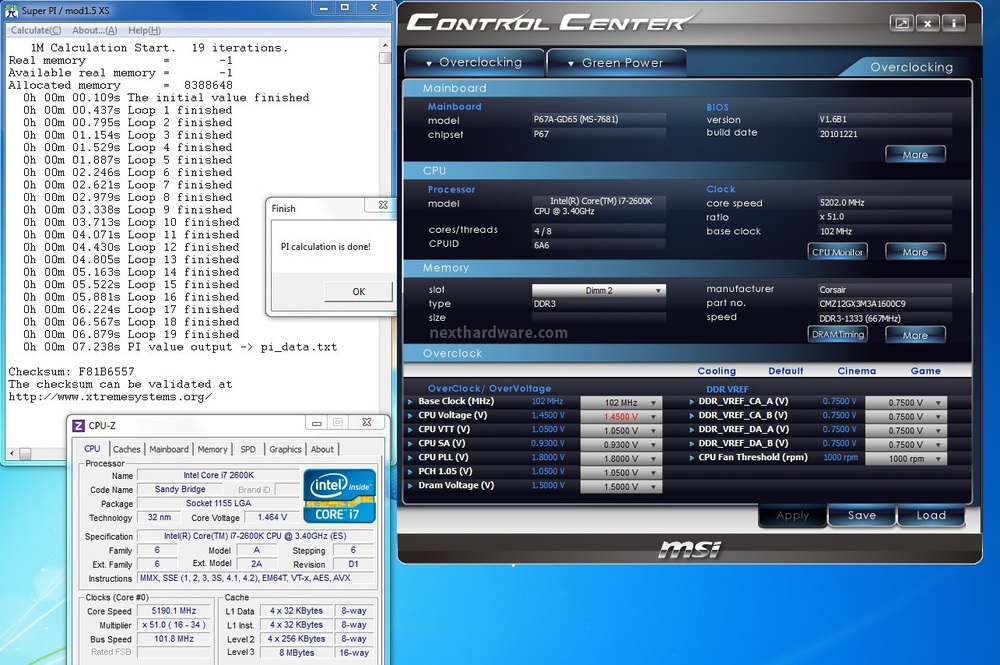1000x665 pixels.
Task: Click the Sandy Bridge code name field
Action: point(180,489)
